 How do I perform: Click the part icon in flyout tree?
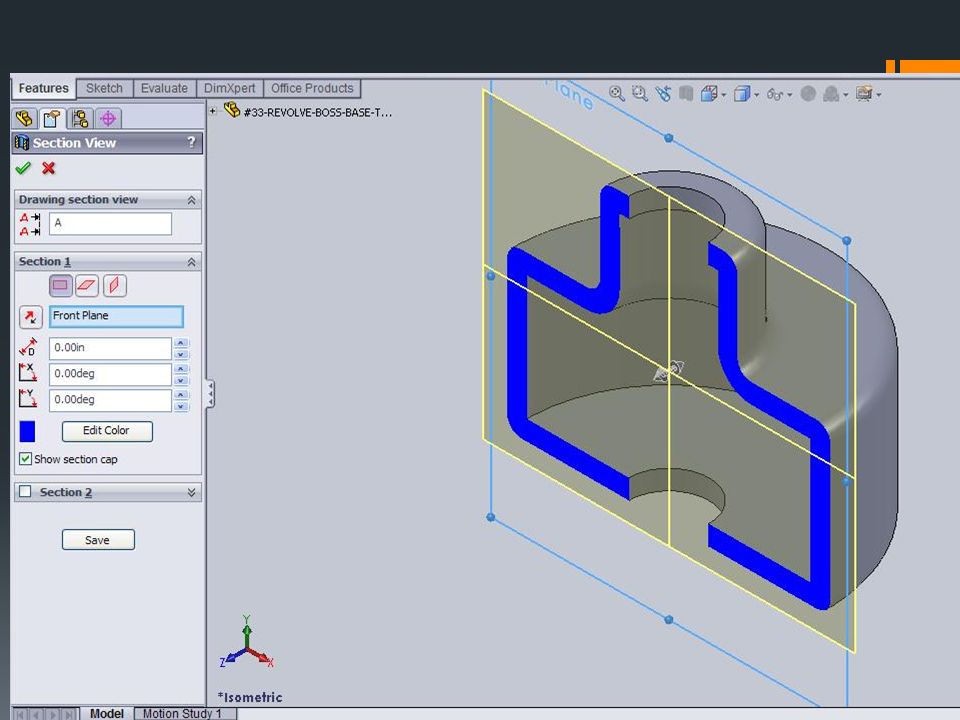[x=231, y=110]
